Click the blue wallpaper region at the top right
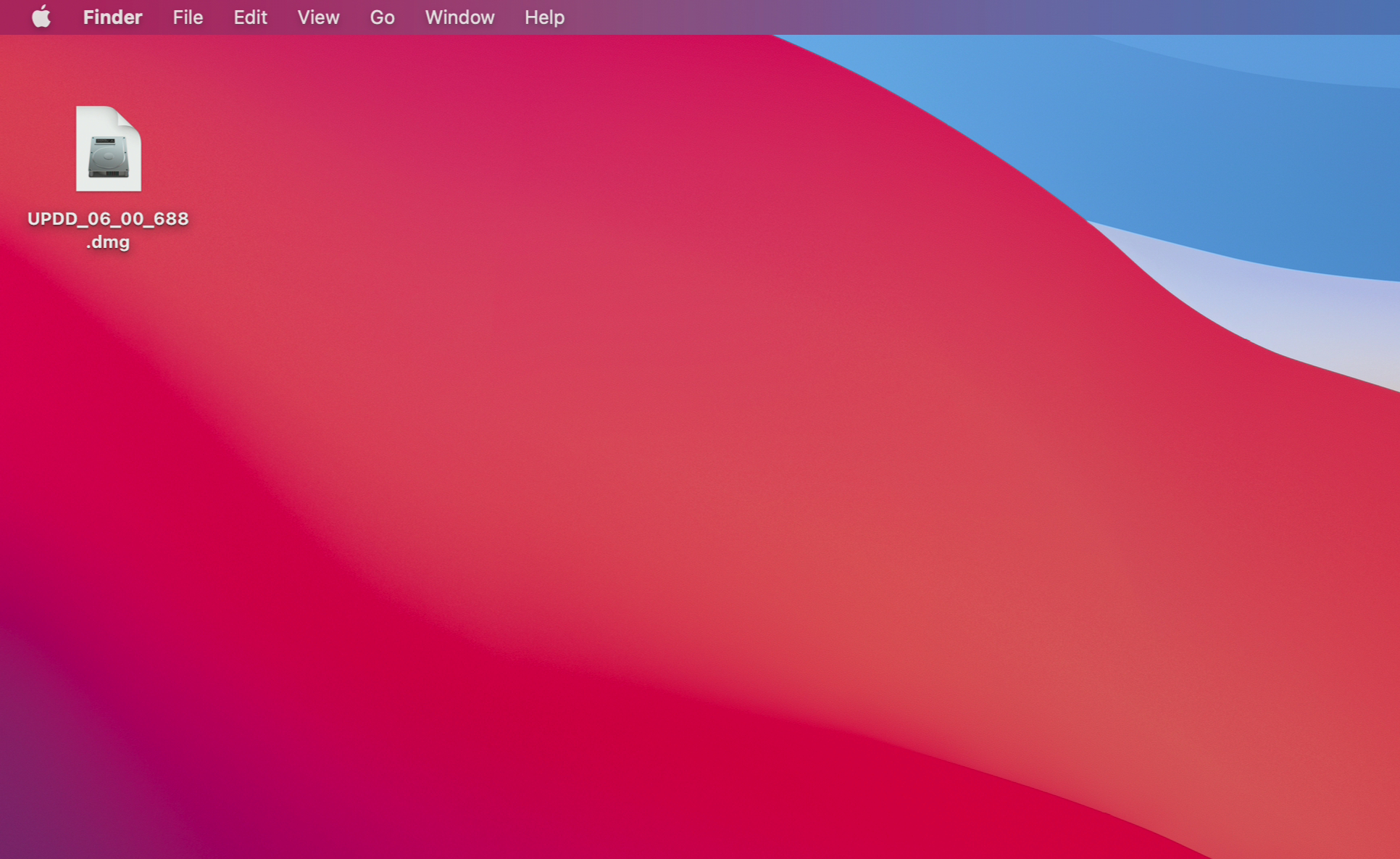This screenshot has width=1400, height=859. [1232, 145]
